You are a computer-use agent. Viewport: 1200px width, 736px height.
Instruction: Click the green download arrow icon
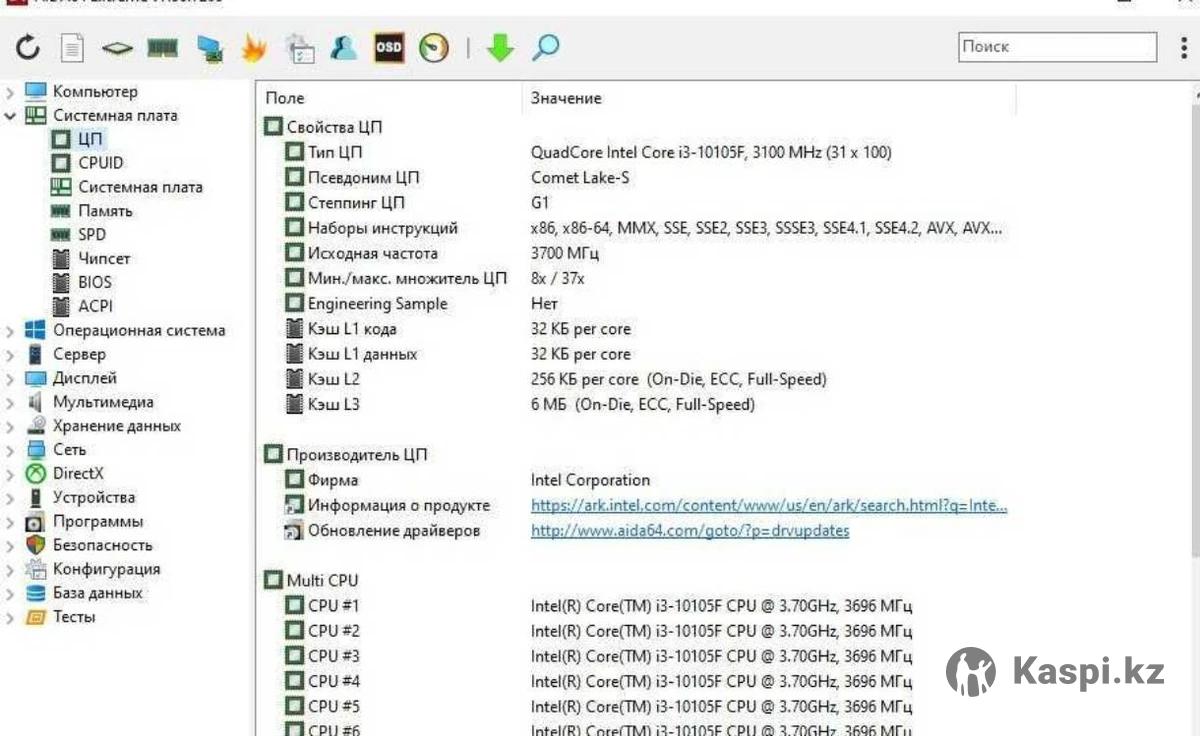500,47
